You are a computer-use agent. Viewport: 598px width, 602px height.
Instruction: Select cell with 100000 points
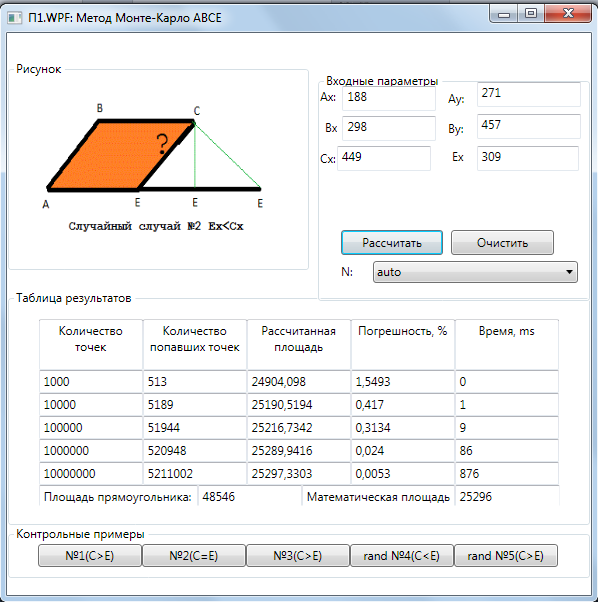(x=91, y=428)
